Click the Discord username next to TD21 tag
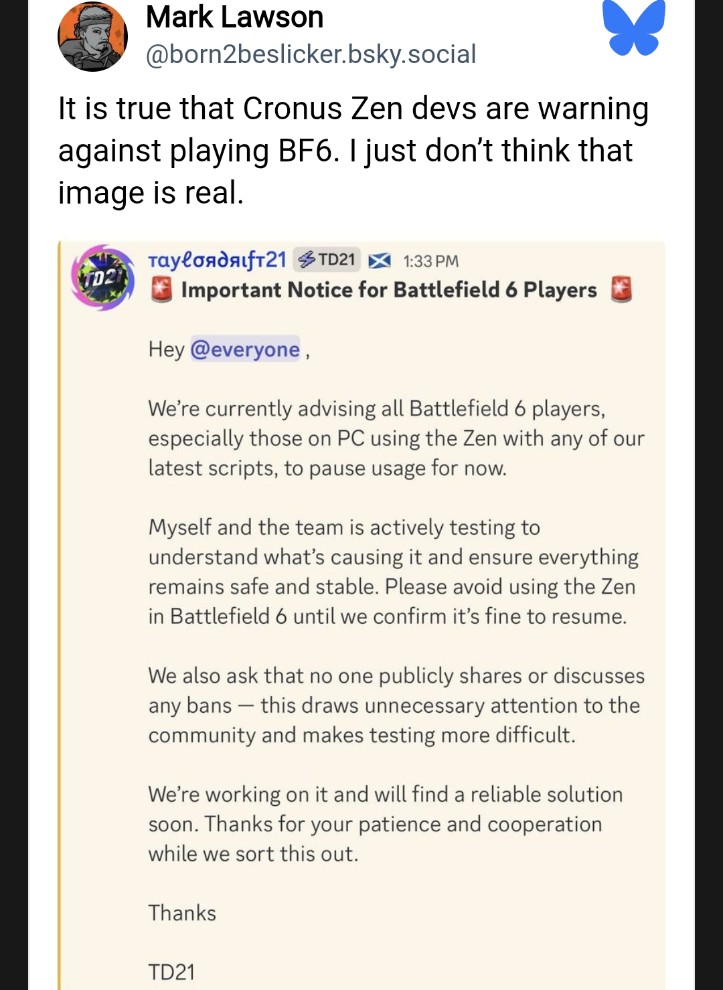The image size is (723, 990). coord(218,261)
